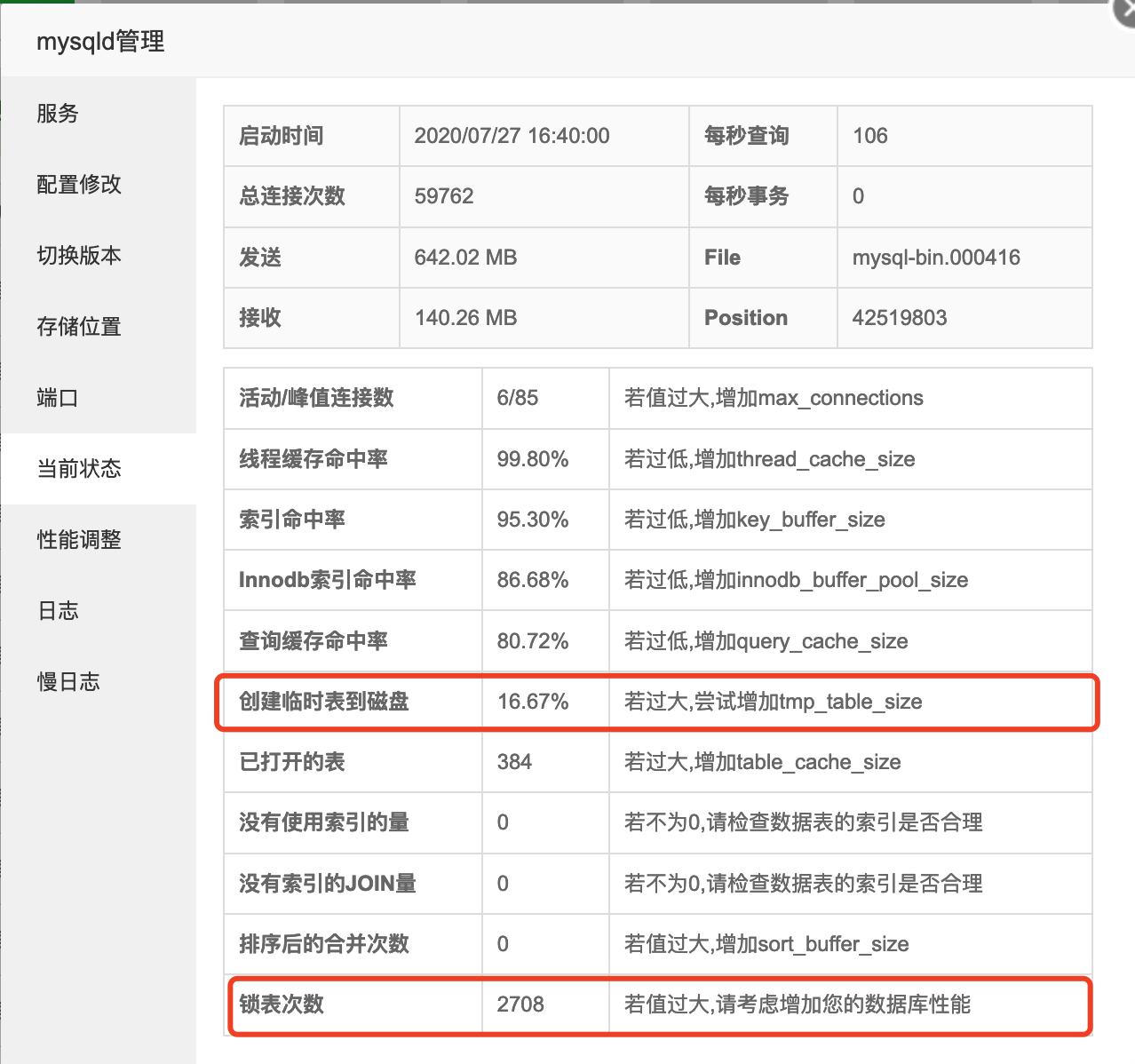Click the received value 140.26 MB
The width and height of the screenshot is (1135, 1064).
[465, 318]
